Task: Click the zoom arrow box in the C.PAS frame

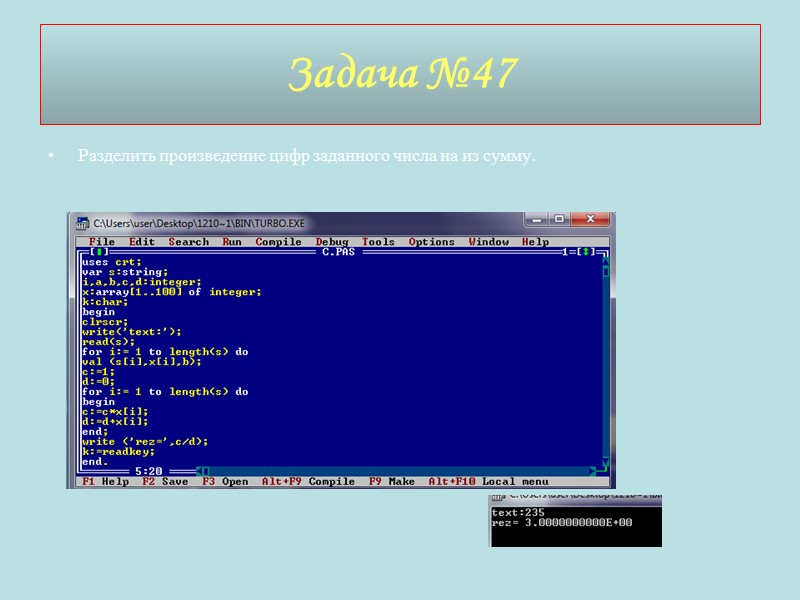Action: (586, 252)
